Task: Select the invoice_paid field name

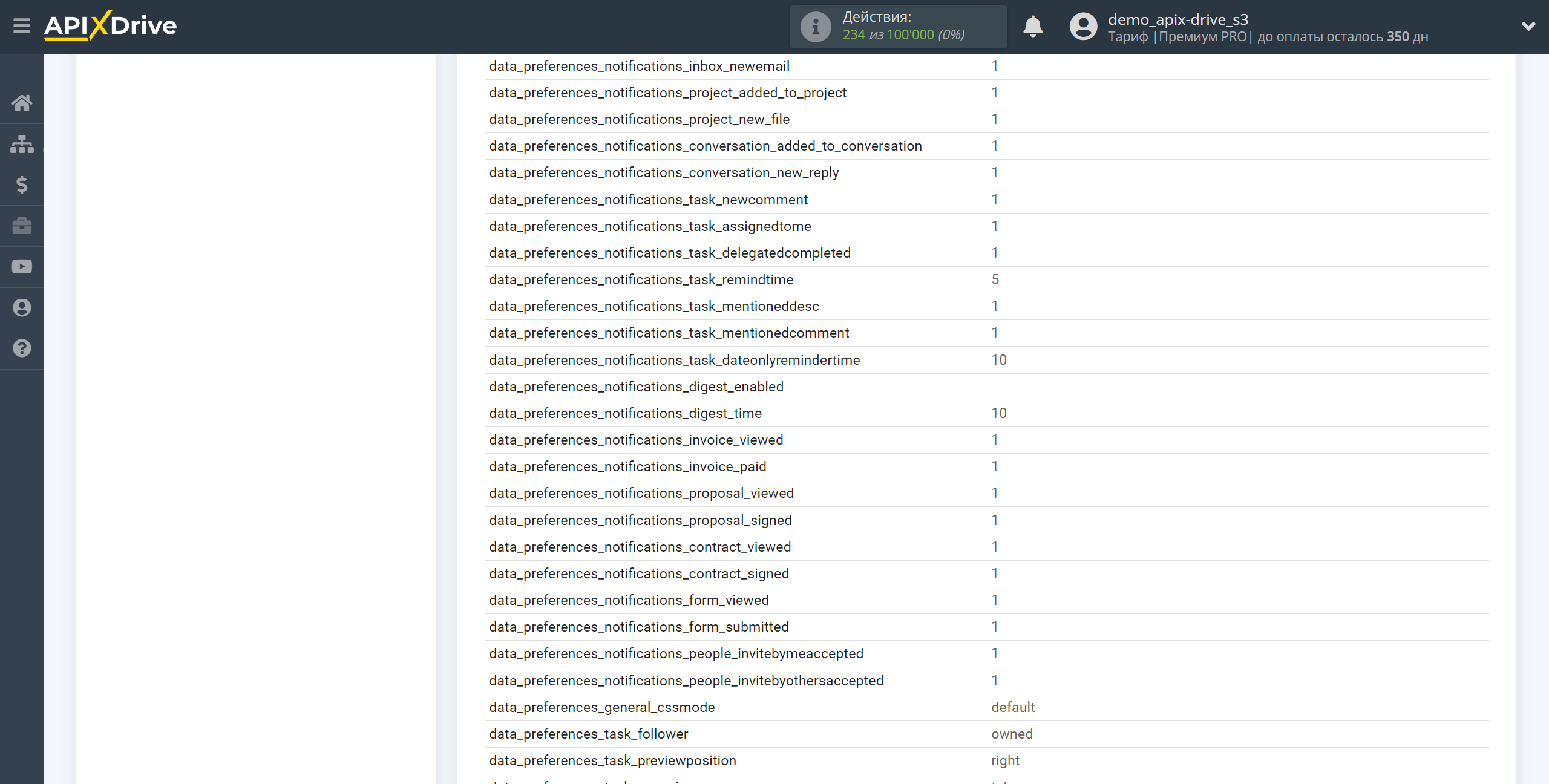Action: coord(627,466)
